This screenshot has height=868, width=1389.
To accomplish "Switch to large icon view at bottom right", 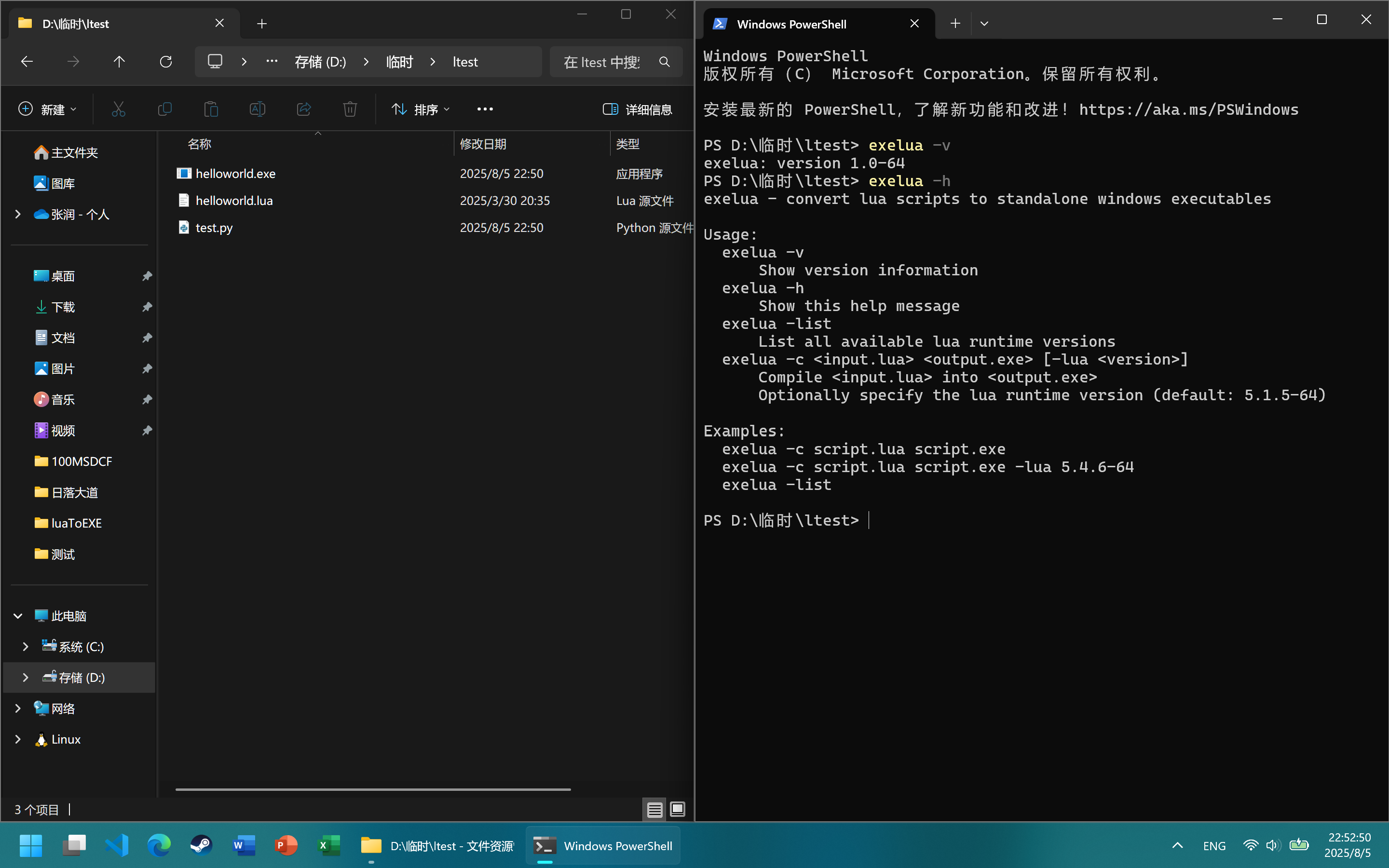I will coord(677,809).
